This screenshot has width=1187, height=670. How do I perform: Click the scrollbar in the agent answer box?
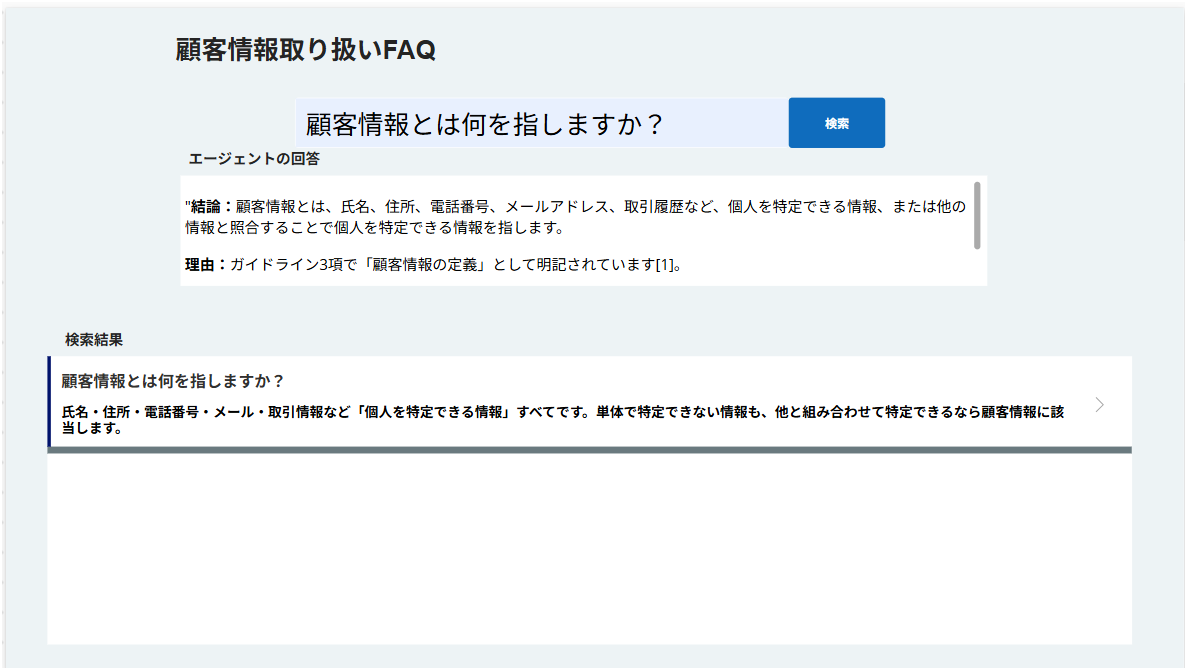click(x=977, y=216)
